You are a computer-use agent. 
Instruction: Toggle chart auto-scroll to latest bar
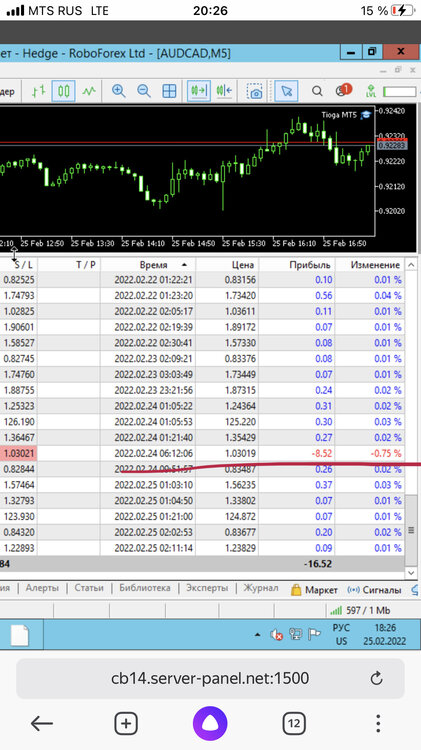199,90
